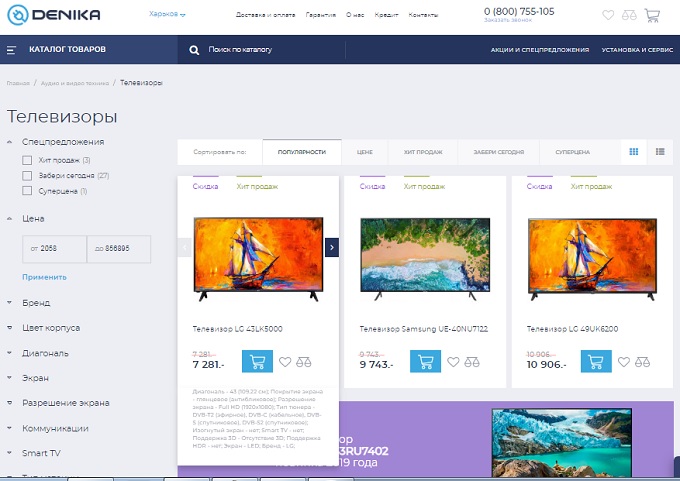The image size is (680, 481).
Task: Show previous image of LG 43LK5000
Action: tap(185, 247)
